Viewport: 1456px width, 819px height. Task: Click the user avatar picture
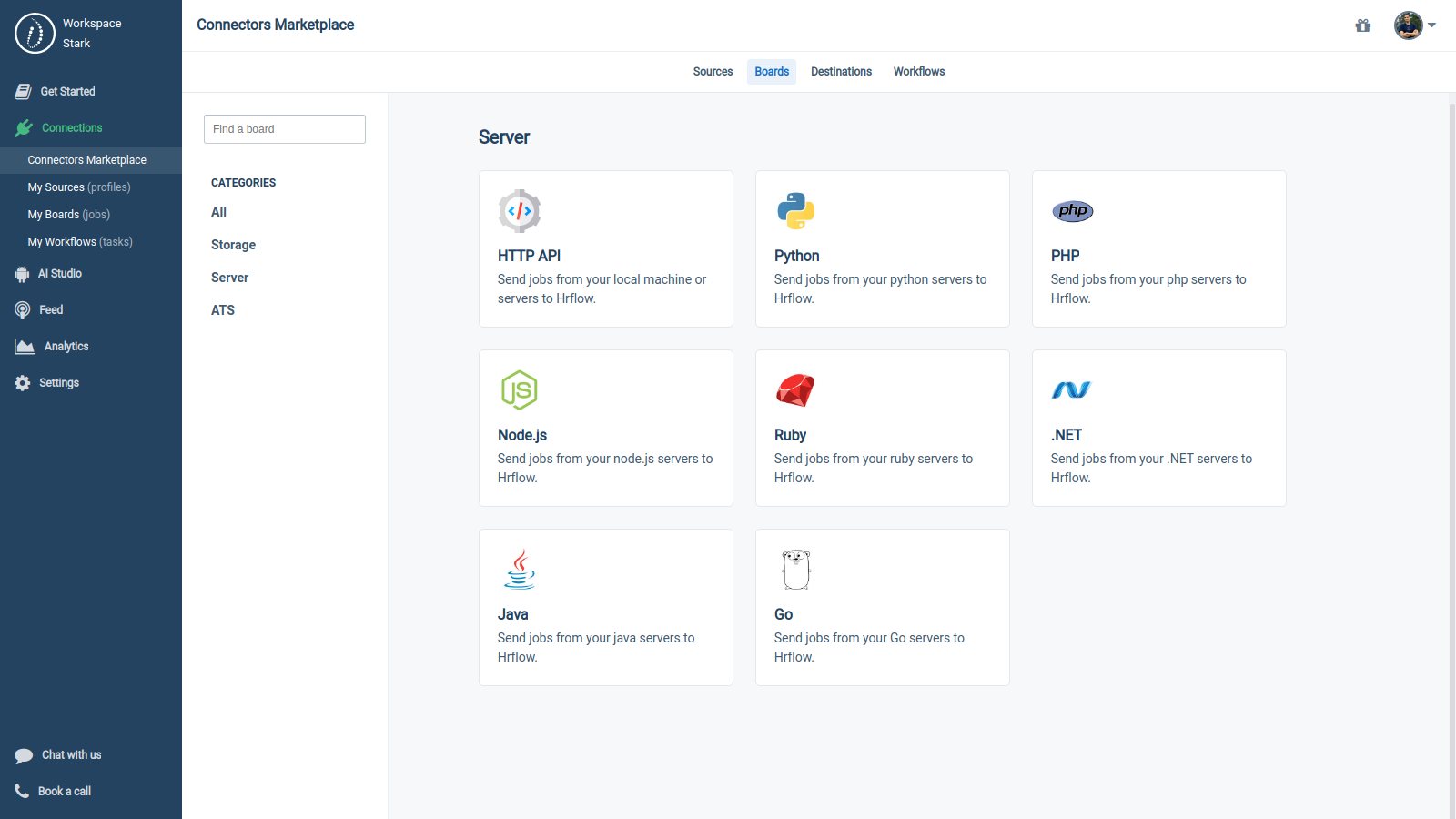pos(1409,25)
